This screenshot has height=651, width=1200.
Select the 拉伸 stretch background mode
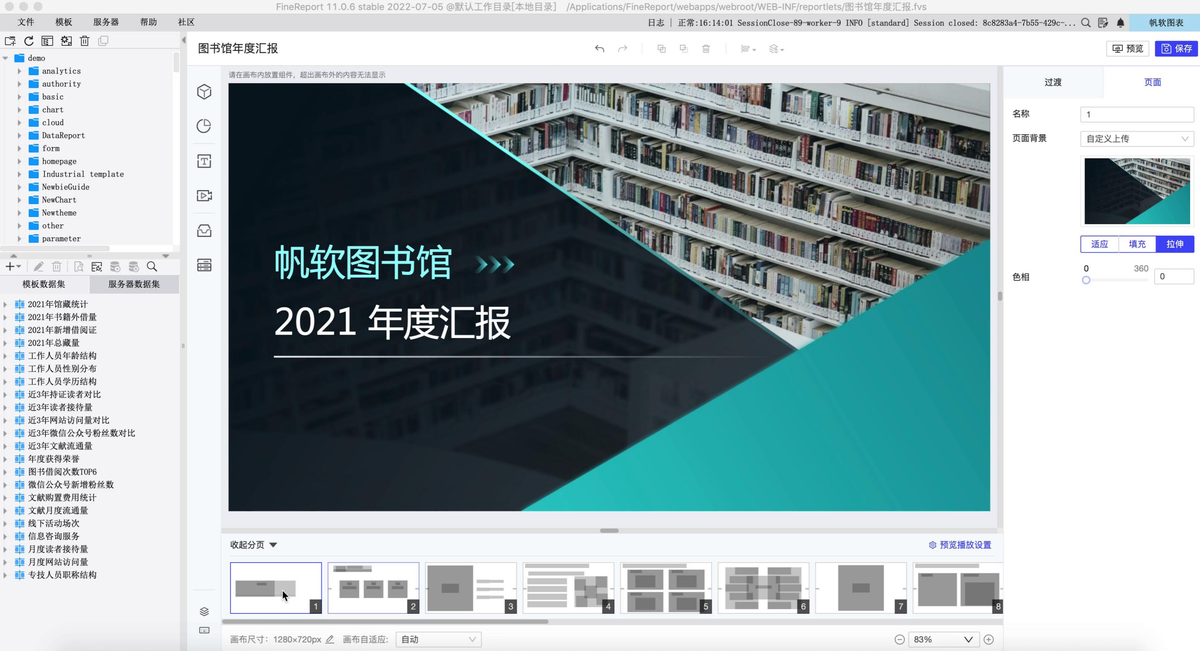1175,244
